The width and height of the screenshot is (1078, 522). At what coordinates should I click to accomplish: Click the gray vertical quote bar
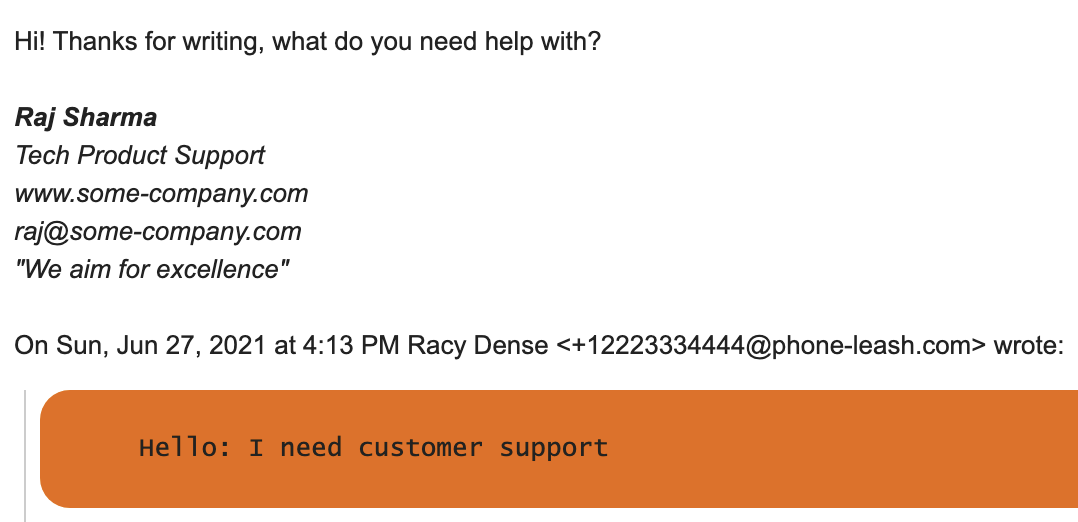point(25,455)
